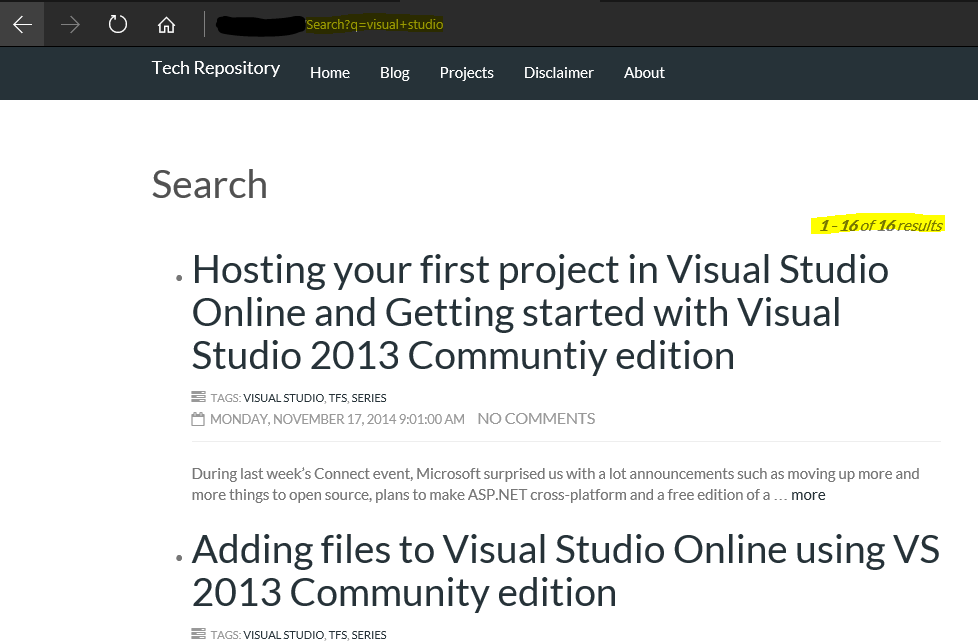
Task: Open the Tech Repository site title link
Action: point(216,68)
